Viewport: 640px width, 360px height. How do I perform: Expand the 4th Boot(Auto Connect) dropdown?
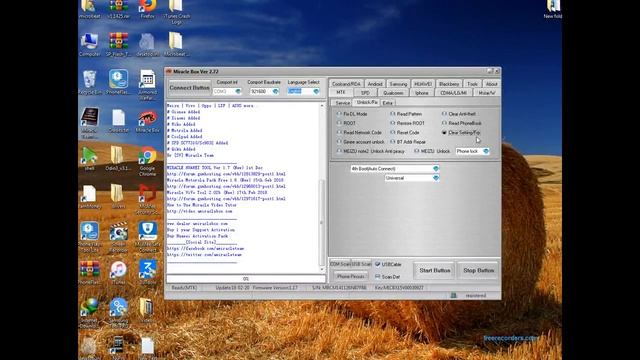[x=436, y=169]
